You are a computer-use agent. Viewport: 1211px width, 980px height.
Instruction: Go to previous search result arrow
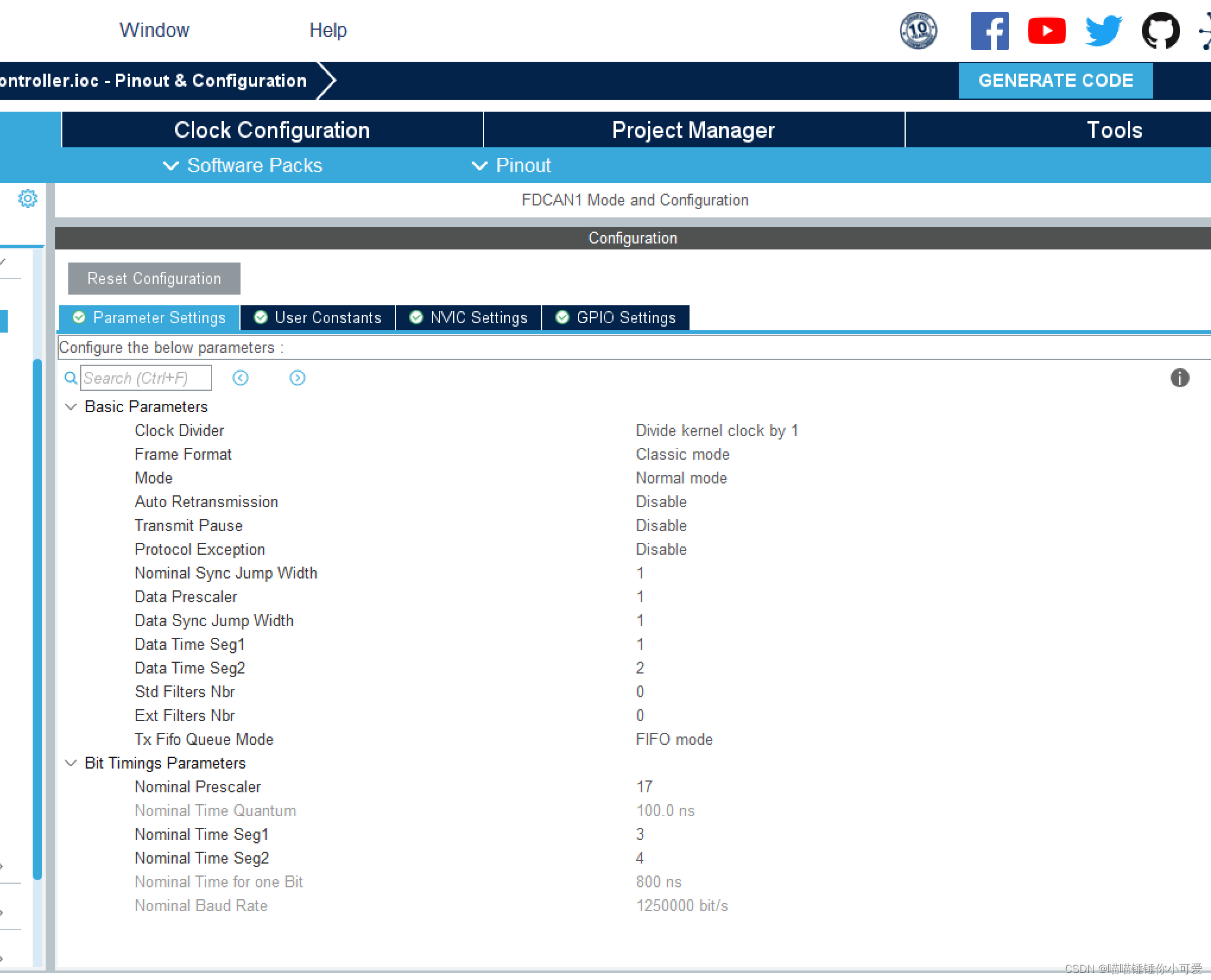click(241, 378)
